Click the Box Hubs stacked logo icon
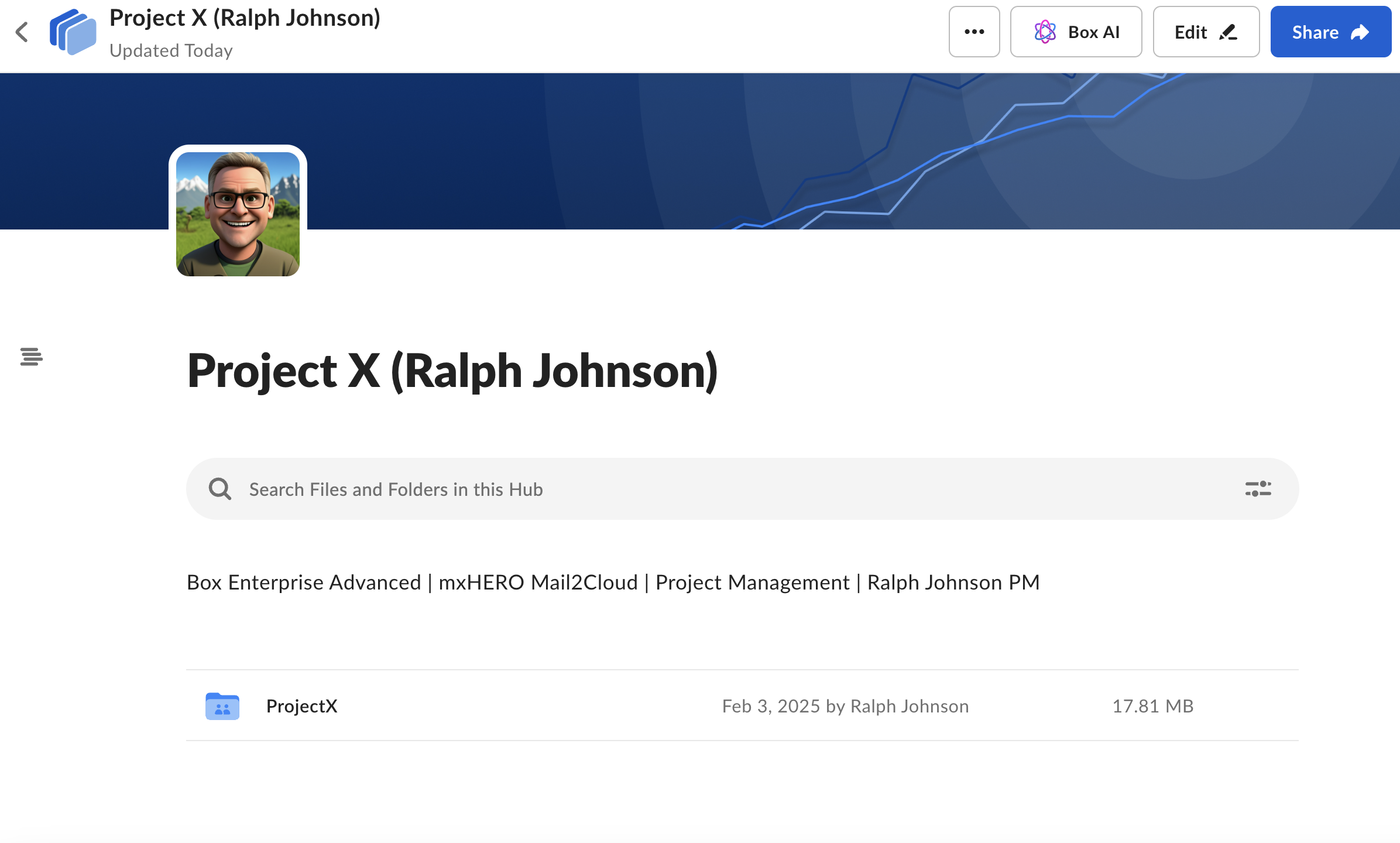Screen dimensions: 1400x843 (73, 32)
